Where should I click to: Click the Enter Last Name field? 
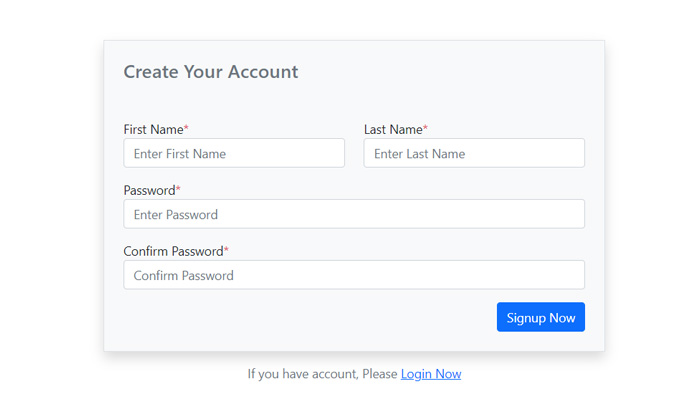pos(474,153)
